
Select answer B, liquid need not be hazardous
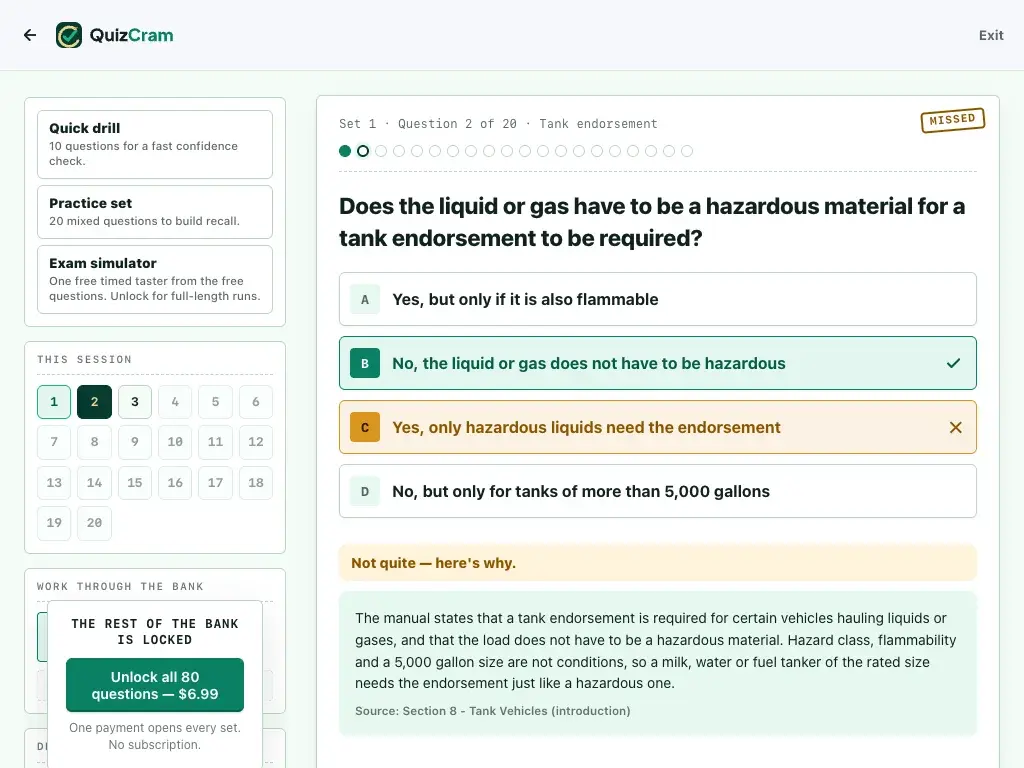pyautogui.click(x=658, y=363)
